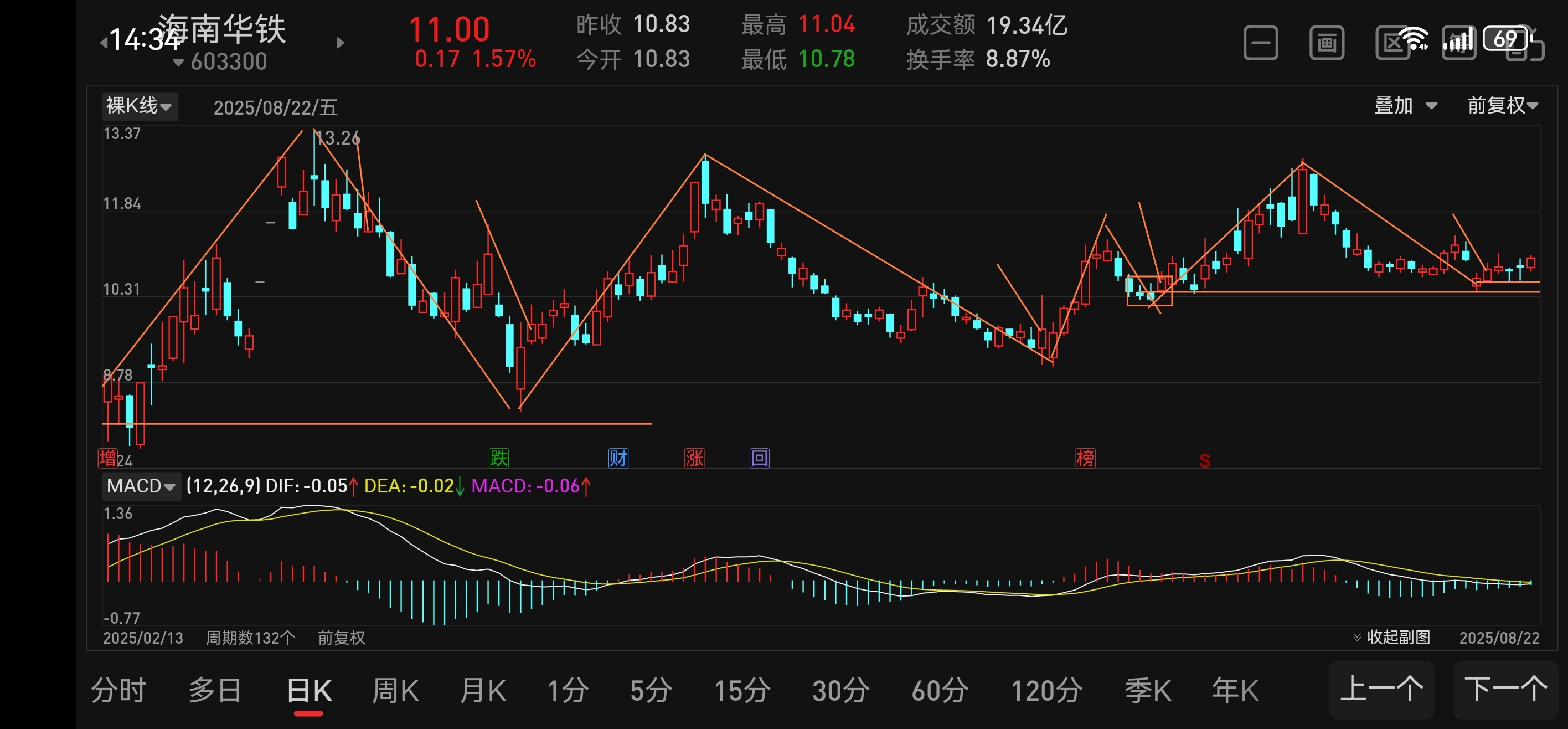Switch to the 分时 intraday tab
1568x729 pixels.
[118, 691]
